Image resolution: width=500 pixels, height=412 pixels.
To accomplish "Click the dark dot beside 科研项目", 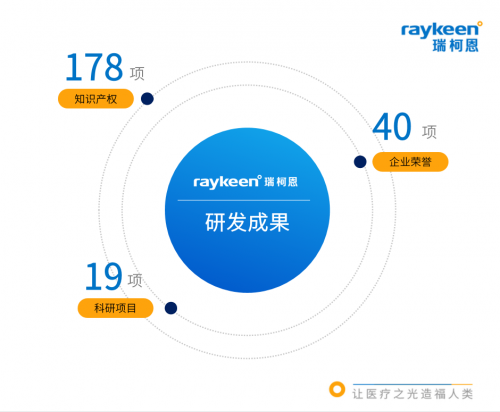I will click(x=171, y=308).
